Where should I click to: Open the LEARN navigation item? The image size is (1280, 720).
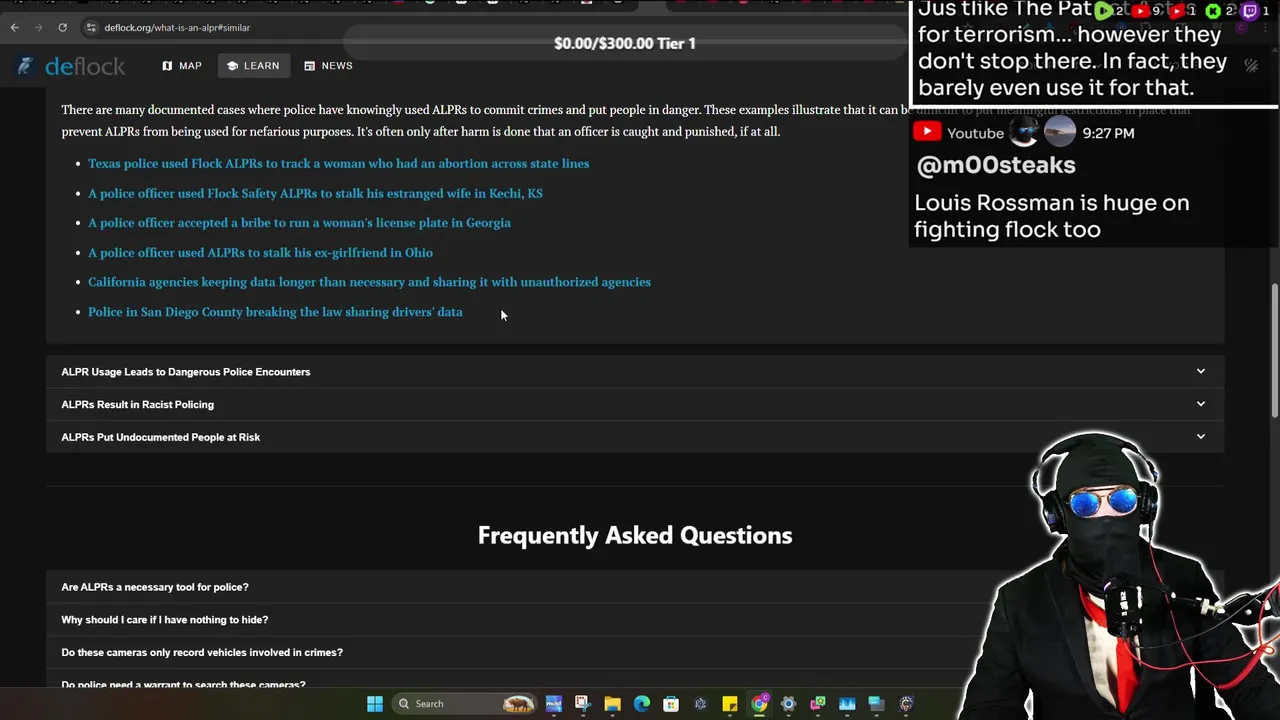coord(254,66)
